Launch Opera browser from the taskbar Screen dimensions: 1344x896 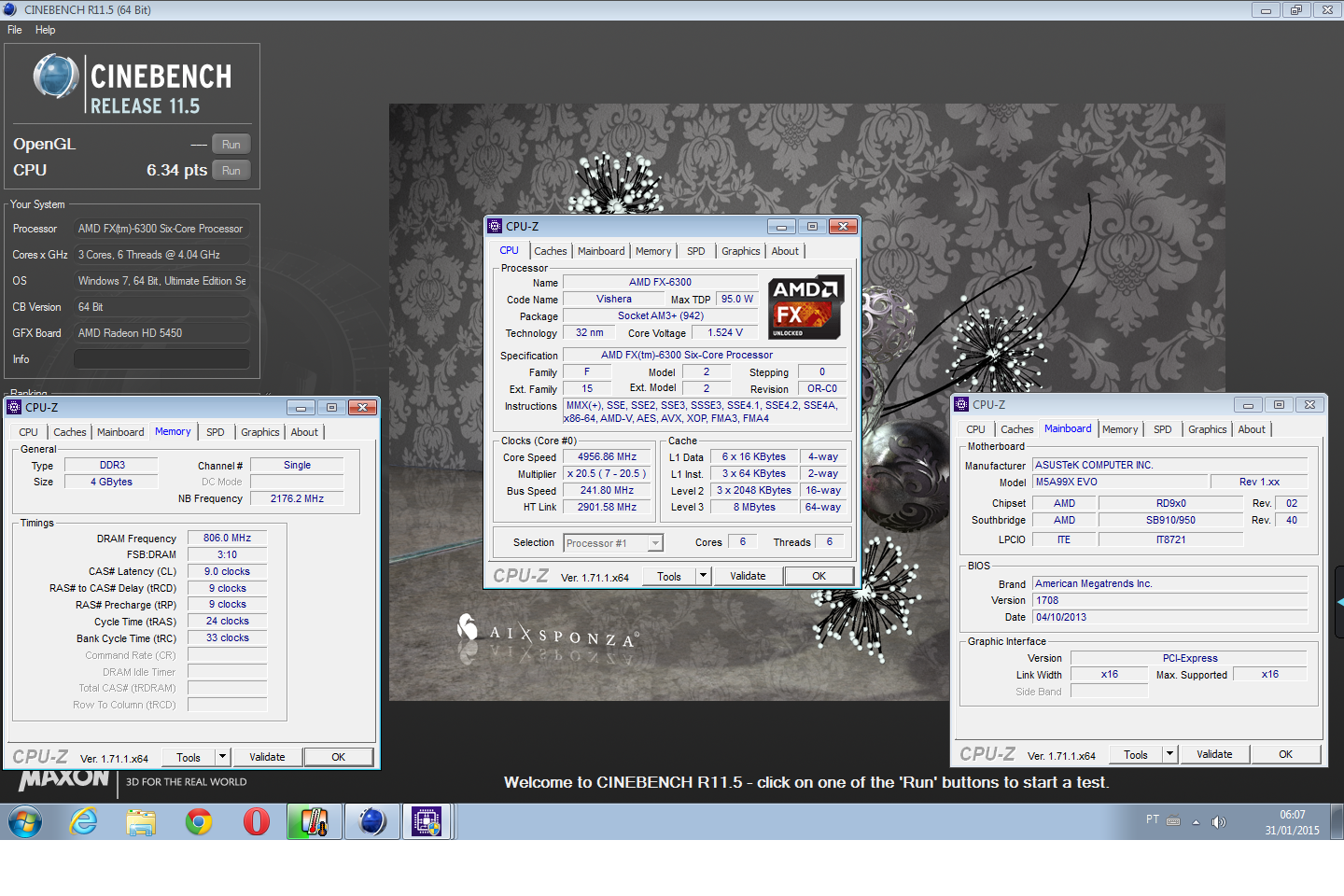pos(257,821)
